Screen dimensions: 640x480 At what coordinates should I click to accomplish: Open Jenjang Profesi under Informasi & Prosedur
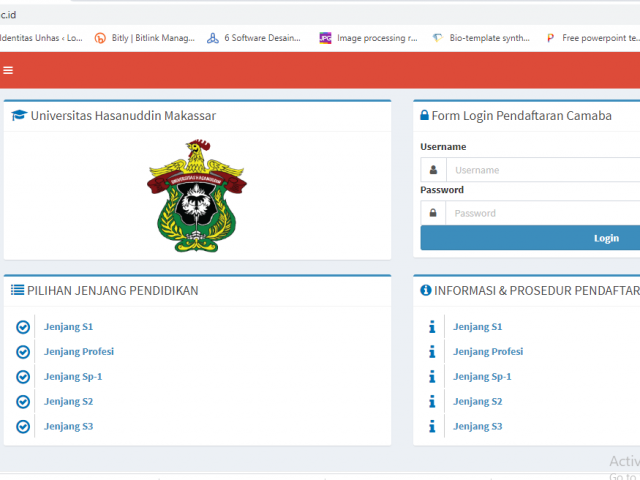(488, 352)
